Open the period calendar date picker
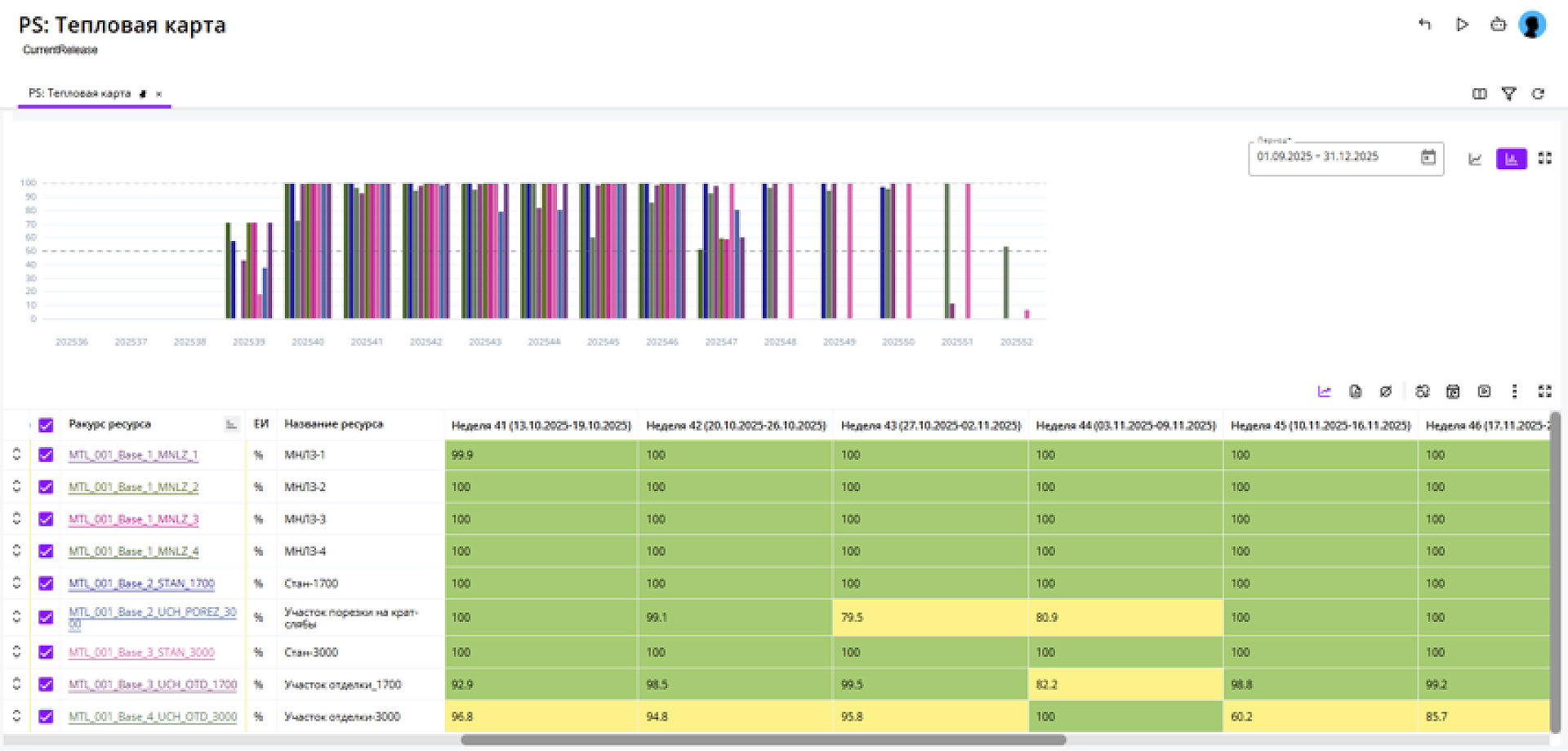Screen dimensions: 1568x751 point(1428,157)
